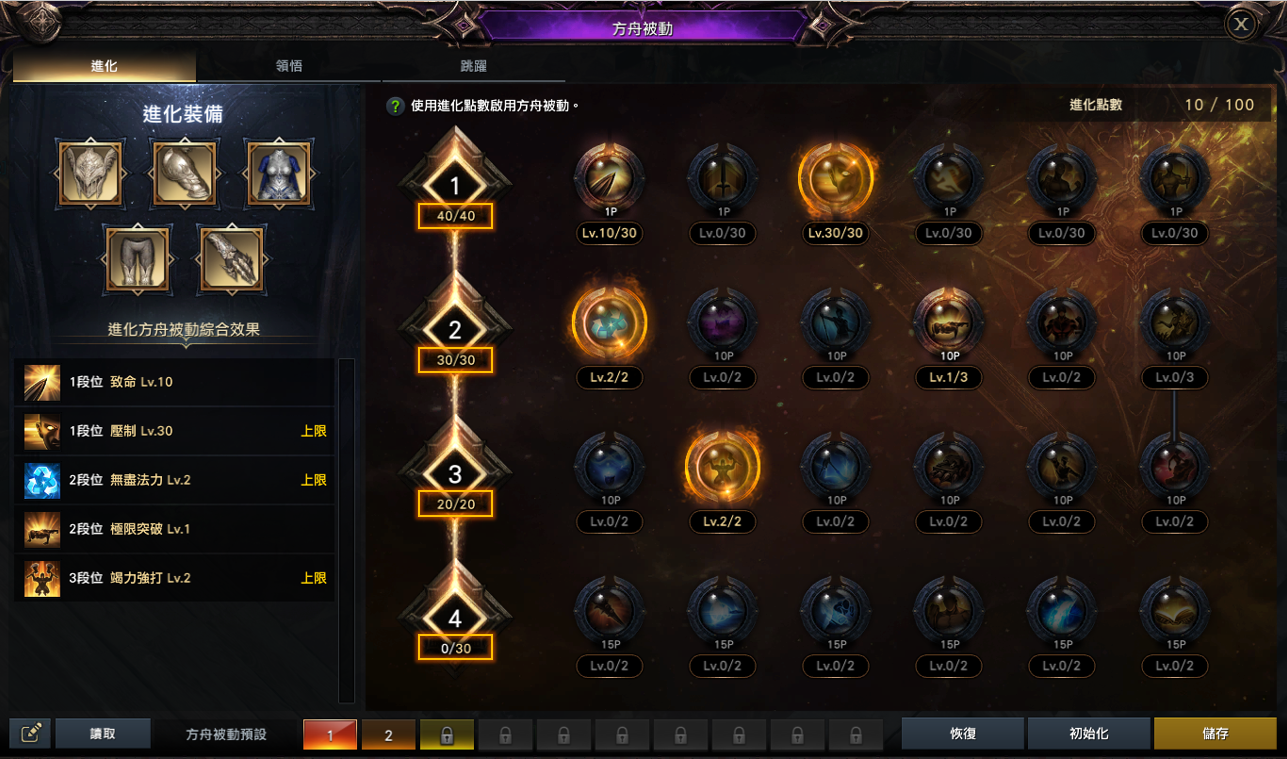Click the glowing tier 1 node at Lv.30/30
Screen dimensions: 1287x759
(x=835, y=180)
